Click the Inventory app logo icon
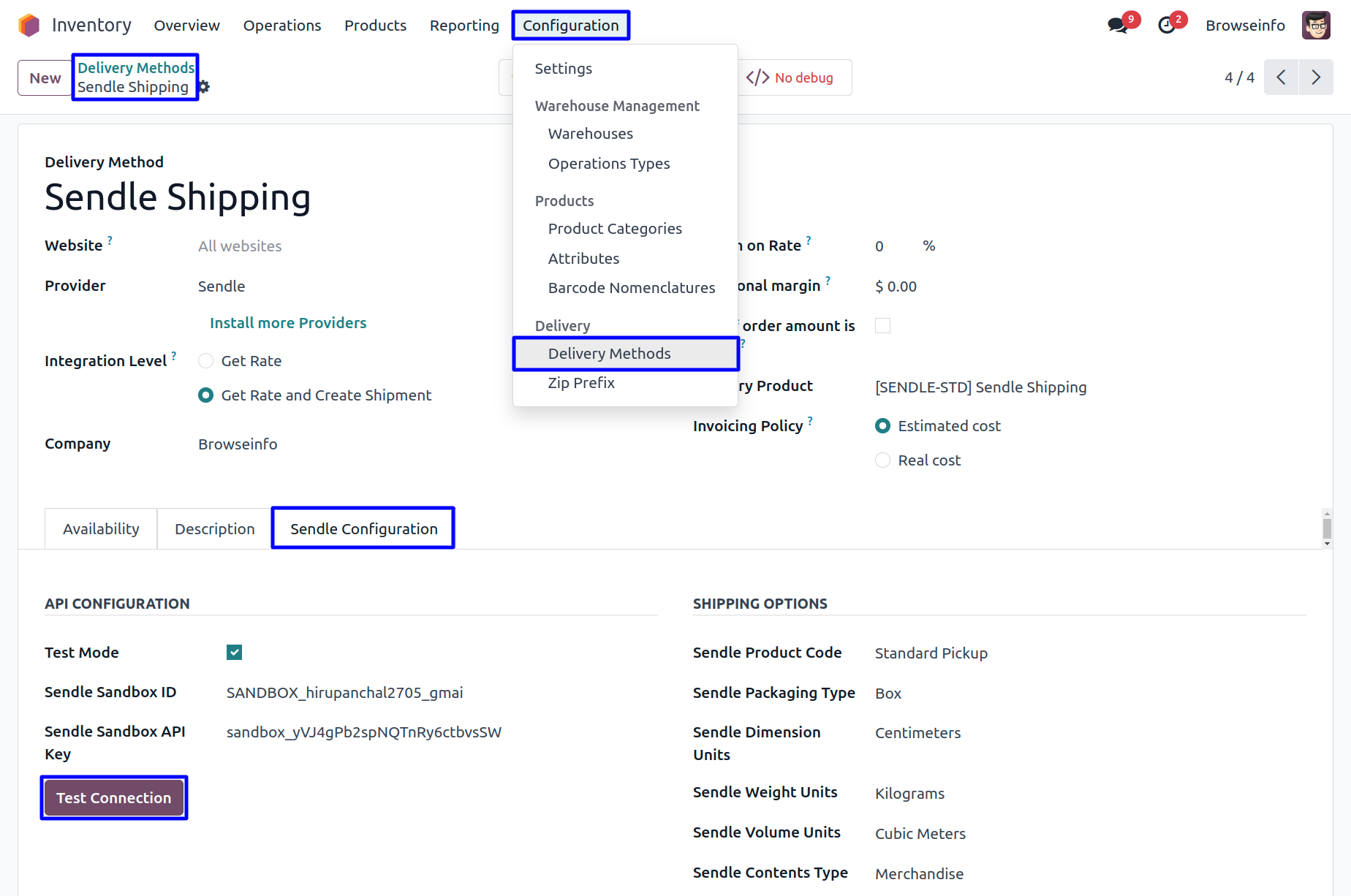The width and height of the screenshot is (1351, 896). tap(29, 26)
